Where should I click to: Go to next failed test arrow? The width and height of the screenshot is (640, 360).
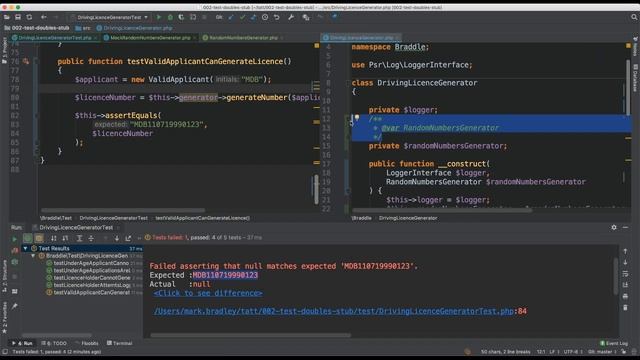tap(117, 238)
